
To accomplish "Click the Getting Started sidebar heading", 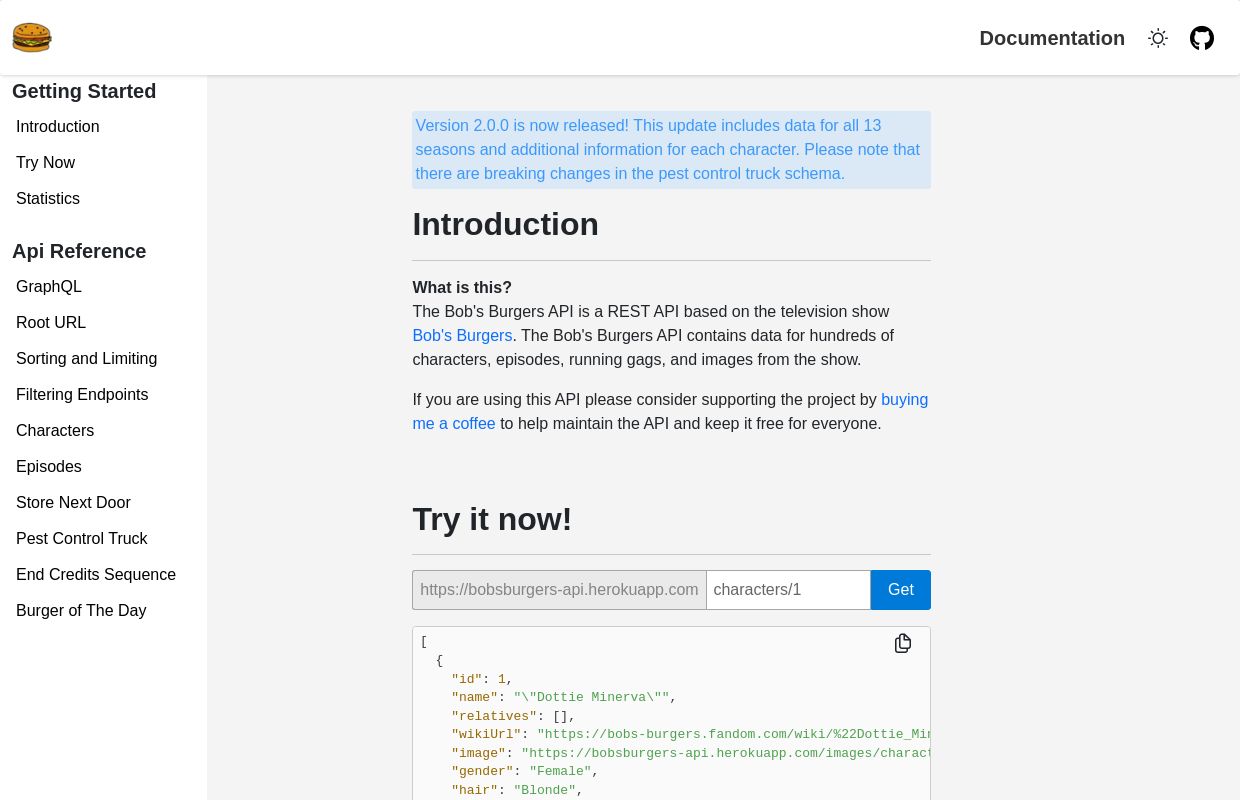I will [84, 91].
